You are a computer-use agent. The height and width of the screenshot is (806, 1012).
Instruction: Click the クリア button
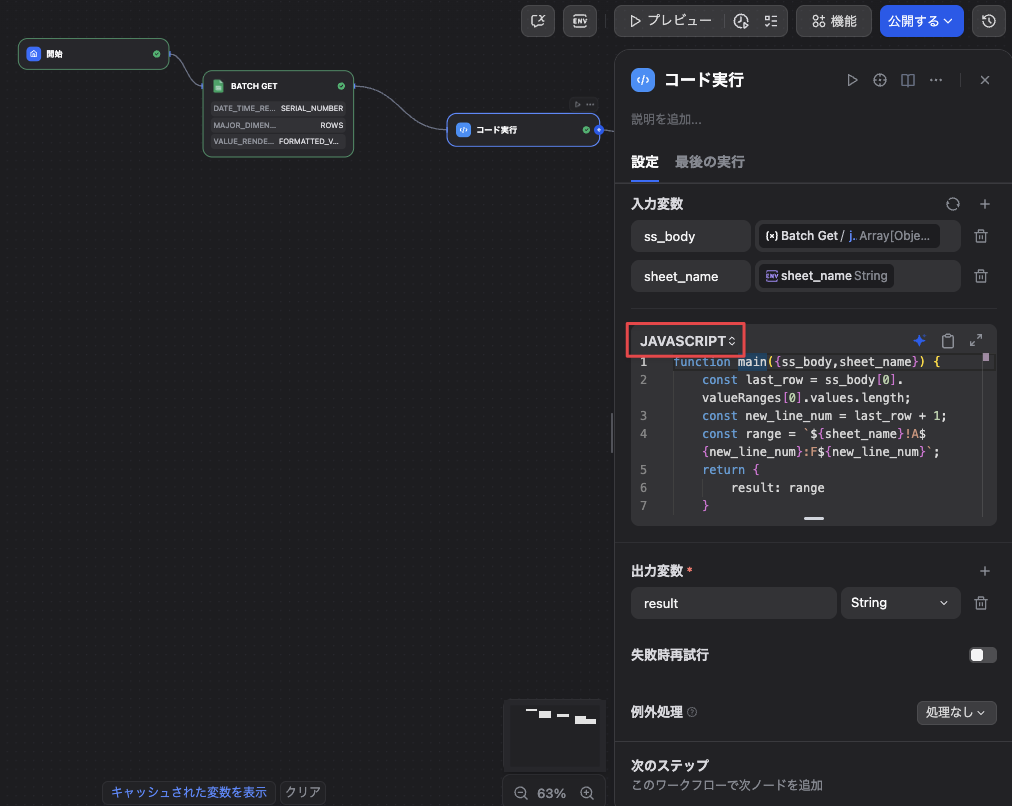click(x=303, y=792)
